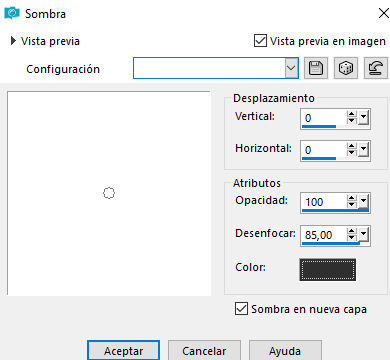
Task: Open the Configuración presets dropdown
Action: [x=291, y=68]
